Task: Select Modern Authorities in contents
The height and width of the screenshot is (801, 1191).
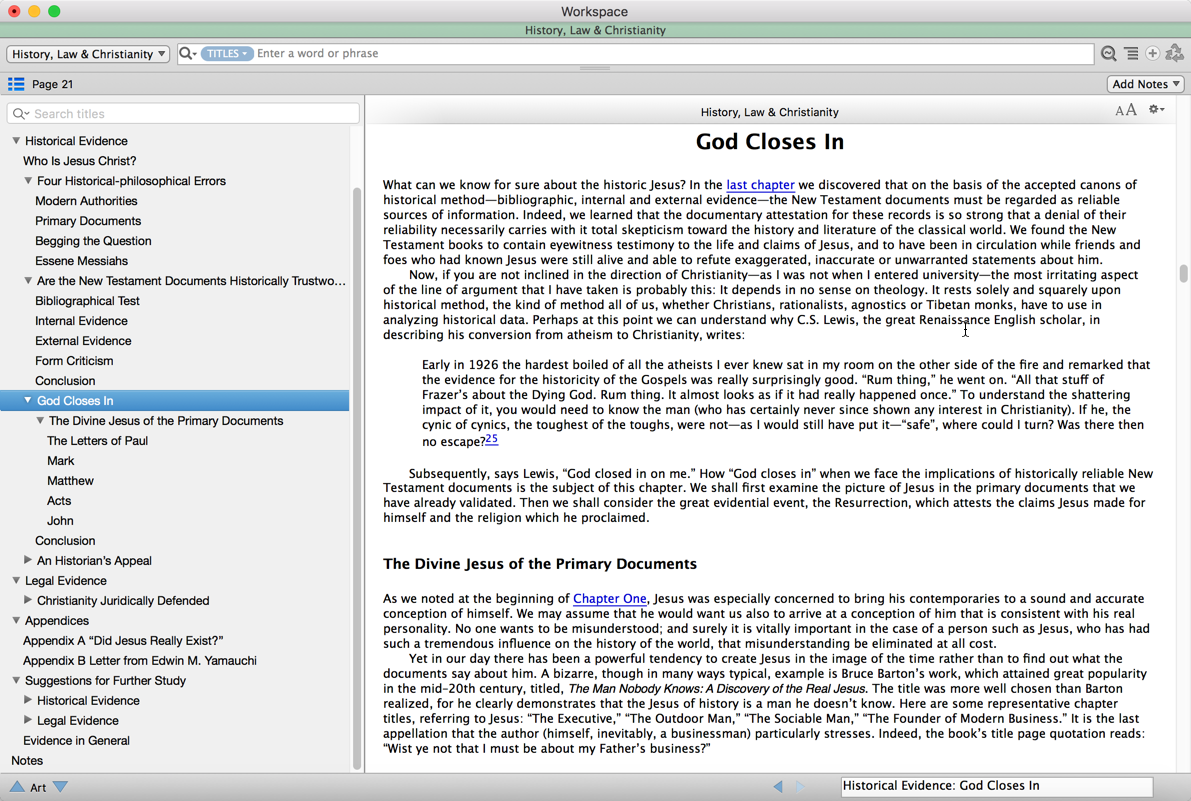Action: tap(86, 201)
